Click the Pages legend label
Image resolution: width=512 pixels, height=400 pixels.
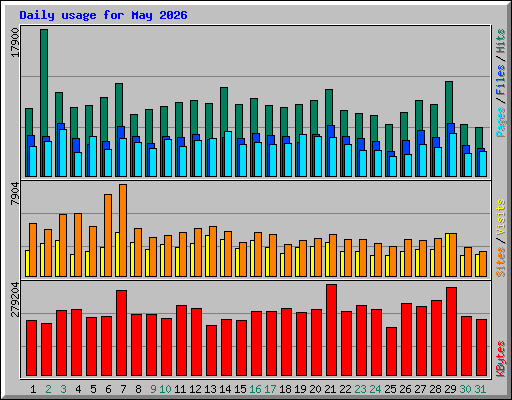coord(501,122)
